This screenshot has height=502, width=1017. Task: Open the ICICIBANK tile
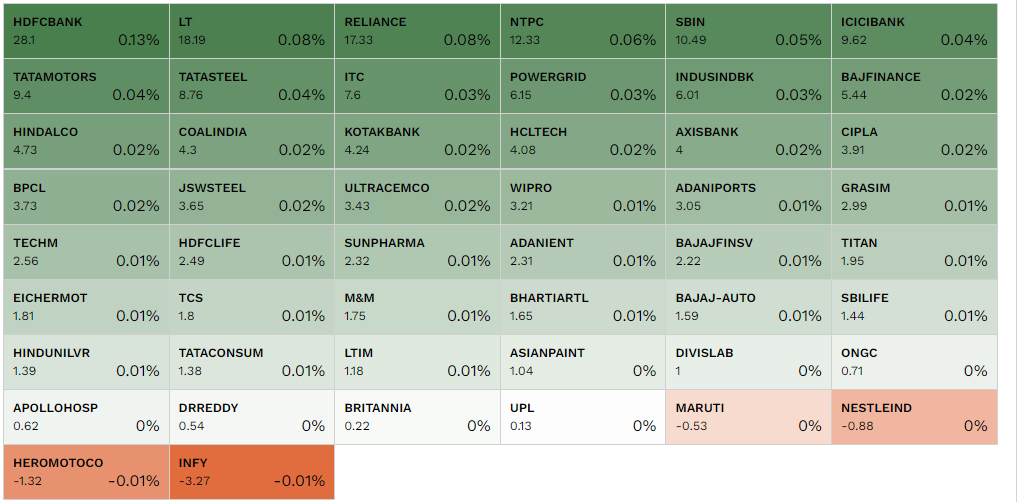pos(914,31)
